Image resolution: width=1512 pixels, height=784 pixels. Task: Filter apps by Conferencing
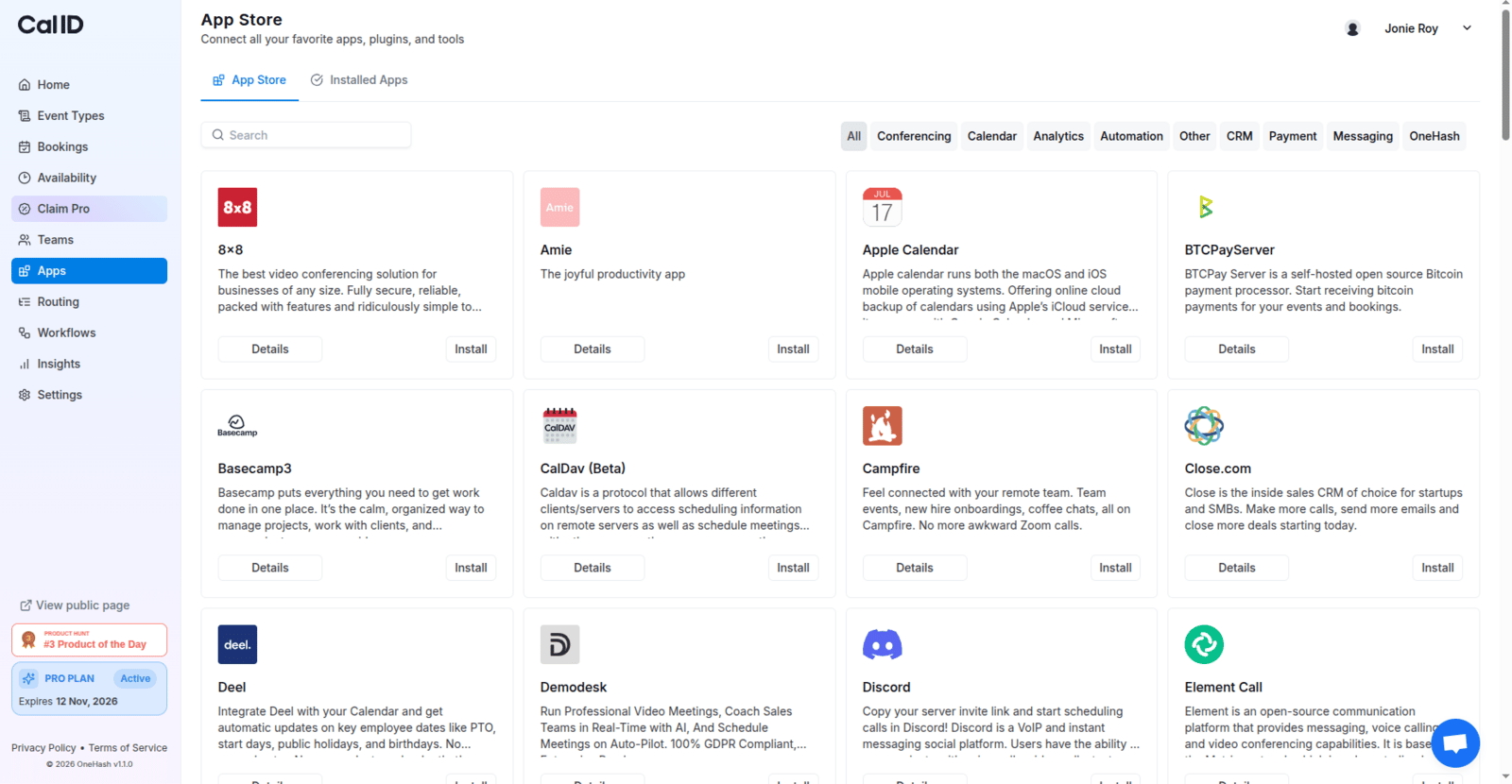(914, 136)
